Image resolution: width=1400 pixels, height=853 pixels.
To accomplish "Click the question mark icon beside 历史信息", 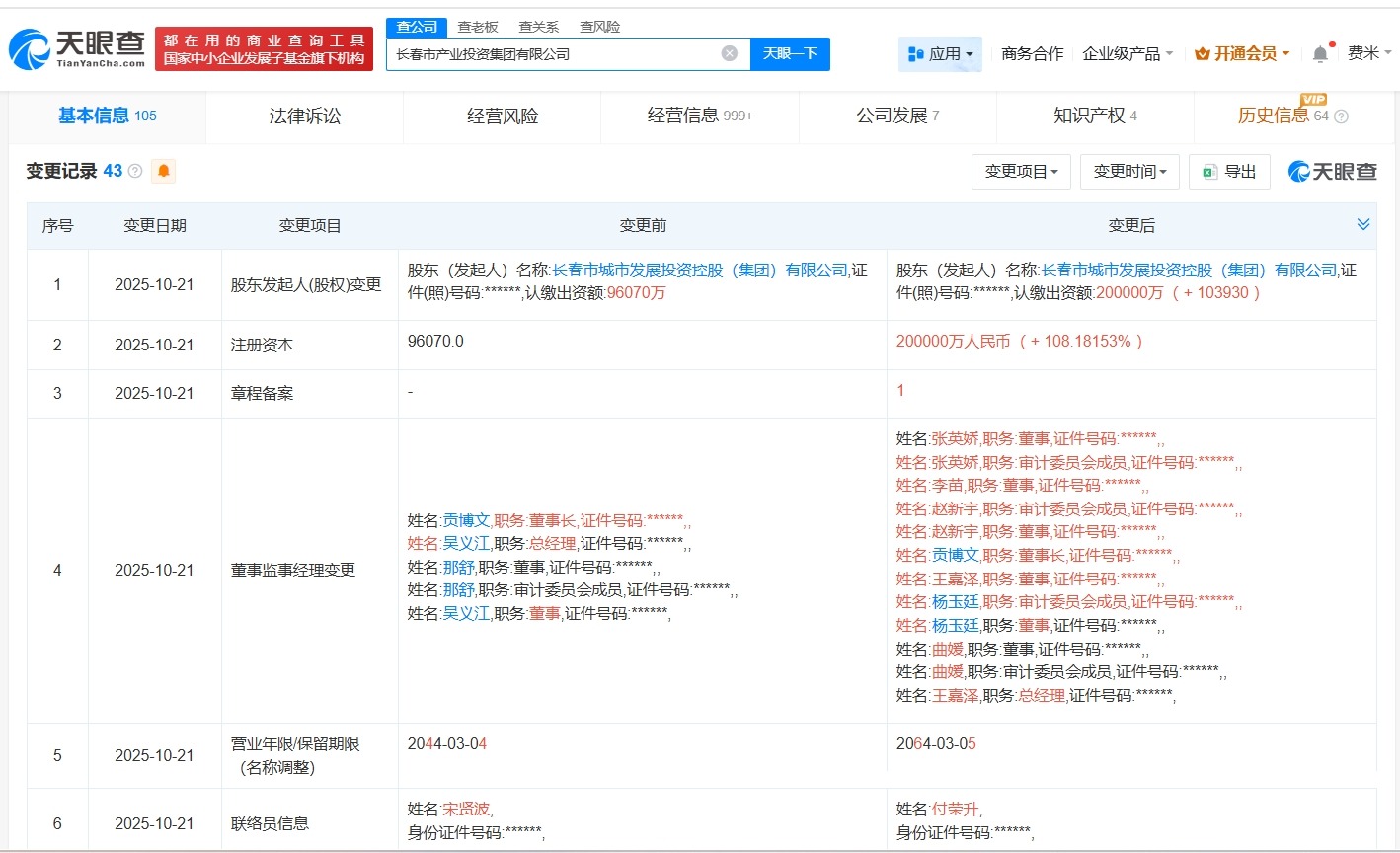I will 1340,116.
